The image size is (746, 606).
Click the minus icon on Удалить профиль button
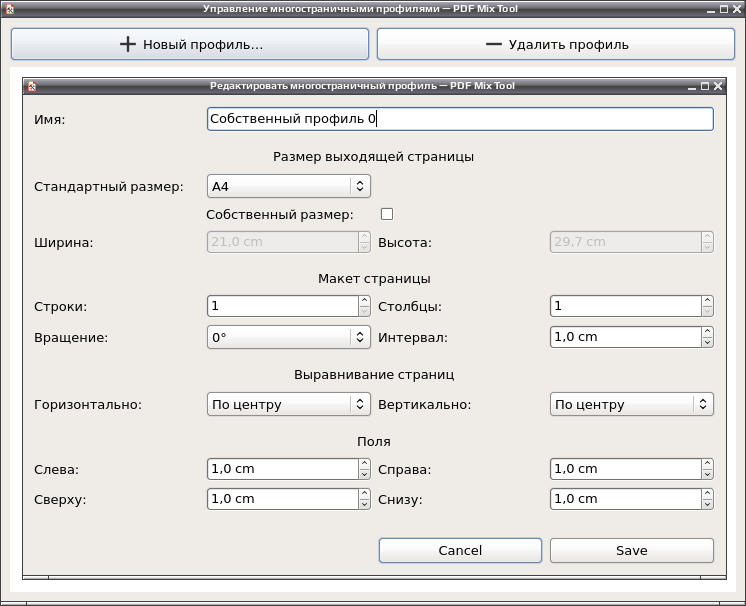tap(493, 44)
